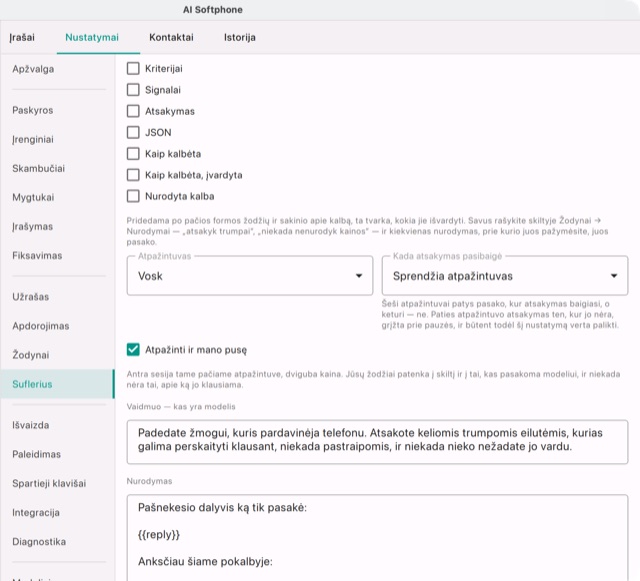
Task: Check the Atsakymas option
Action: point(133,111)
